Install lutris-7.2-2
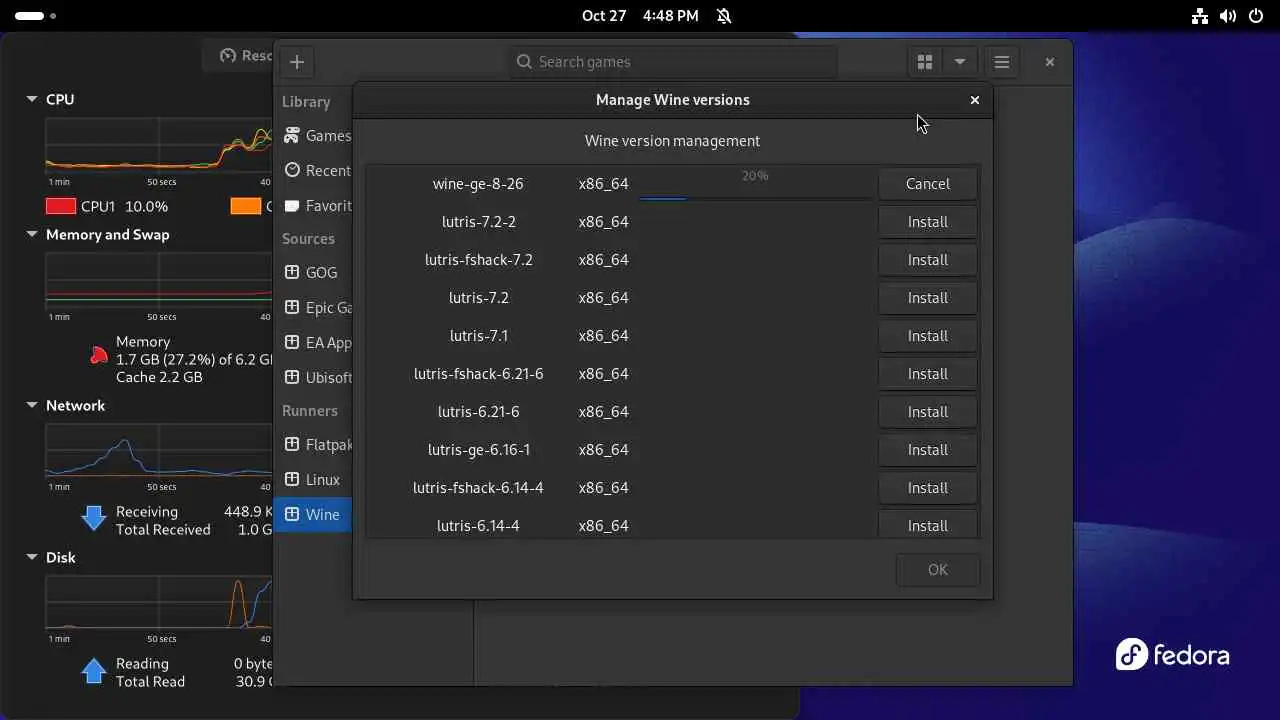Image resolution: width=1280 pixels, height=720 pixels. [928, 222]
